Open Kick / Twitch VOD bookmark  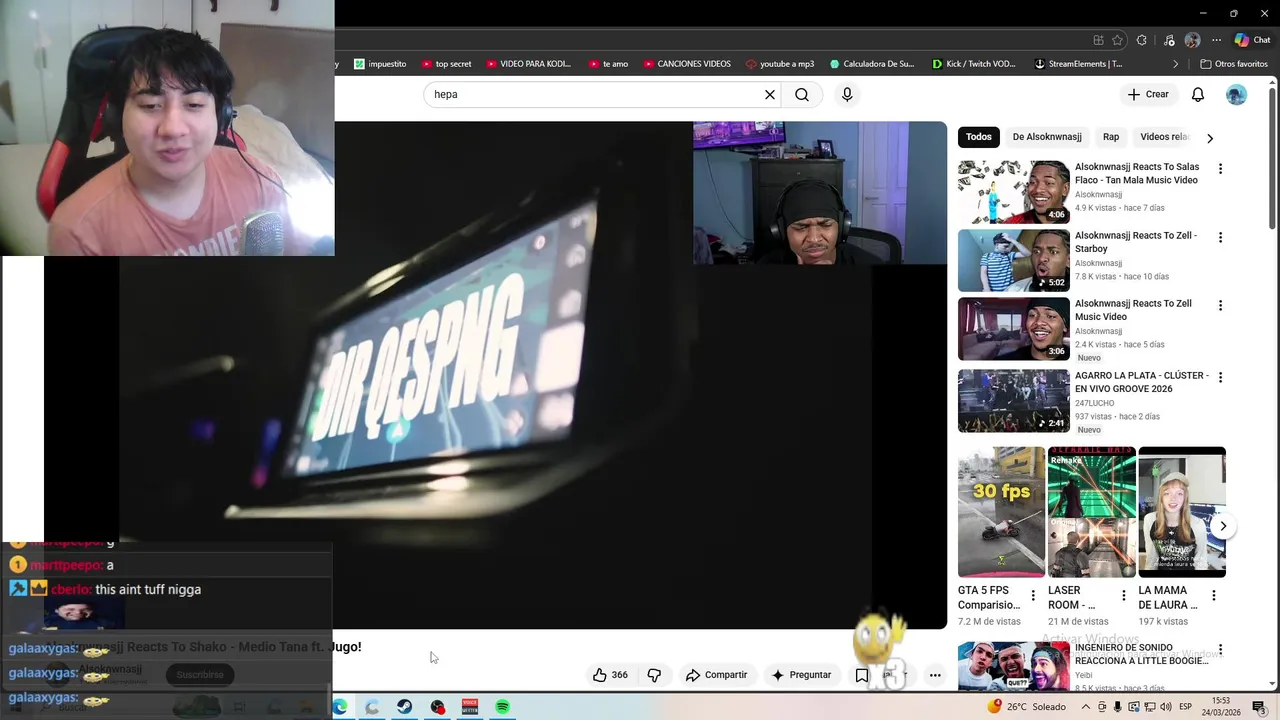pyautogui.click(x=973, y=64)
